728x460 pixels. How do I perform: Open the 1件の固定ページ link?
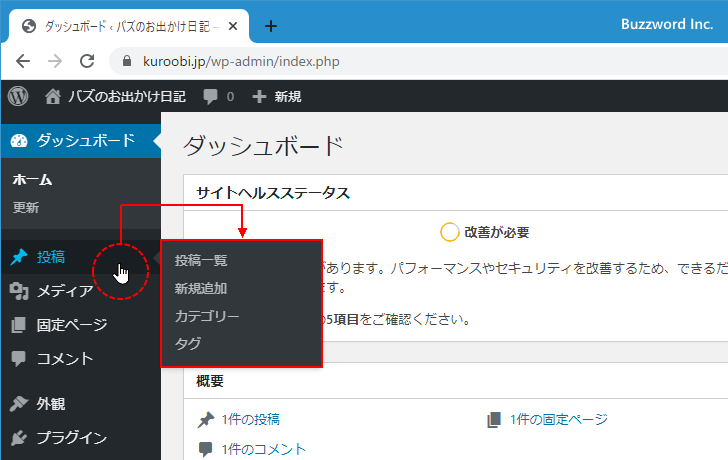tap(559, 420)
